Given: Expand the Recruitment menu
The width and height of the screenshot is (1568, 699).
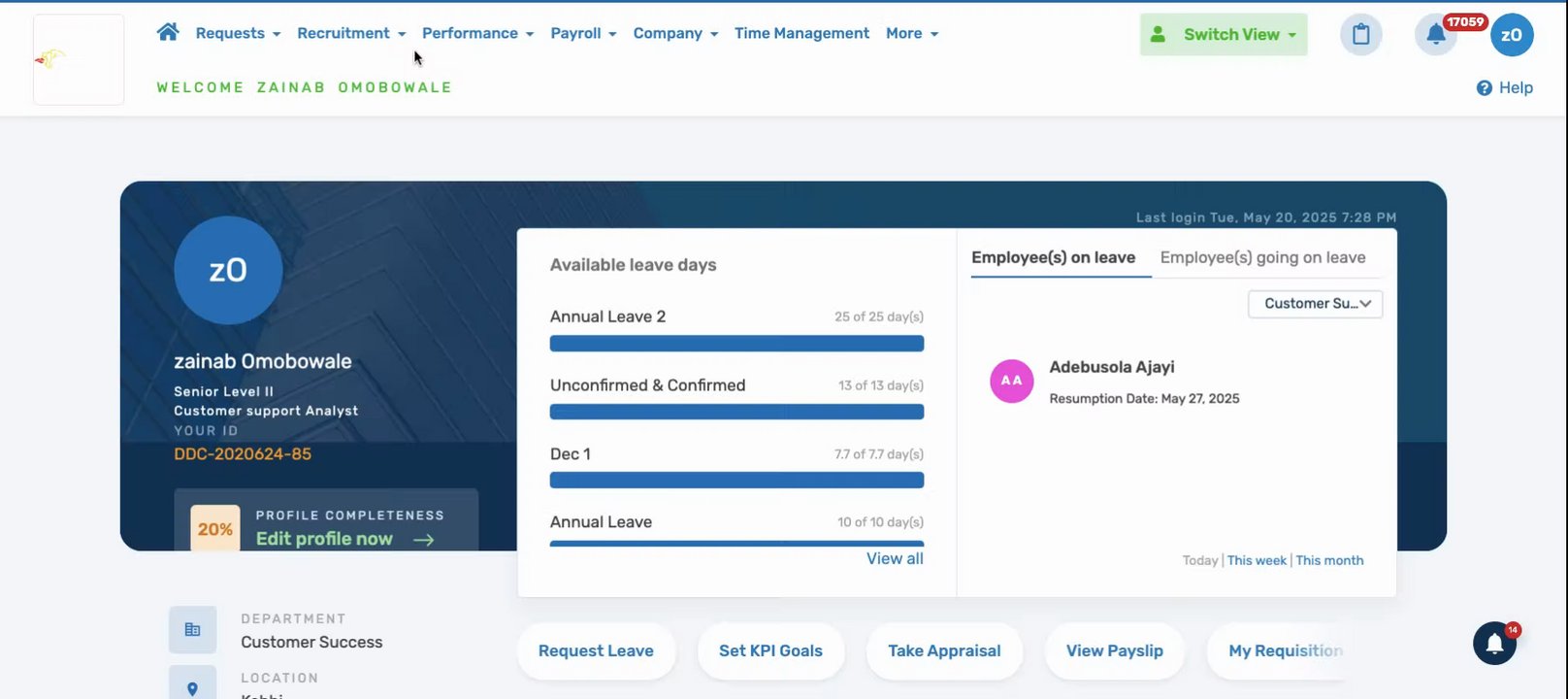Looking at the screenshot, I should click(x=351, y=33).
